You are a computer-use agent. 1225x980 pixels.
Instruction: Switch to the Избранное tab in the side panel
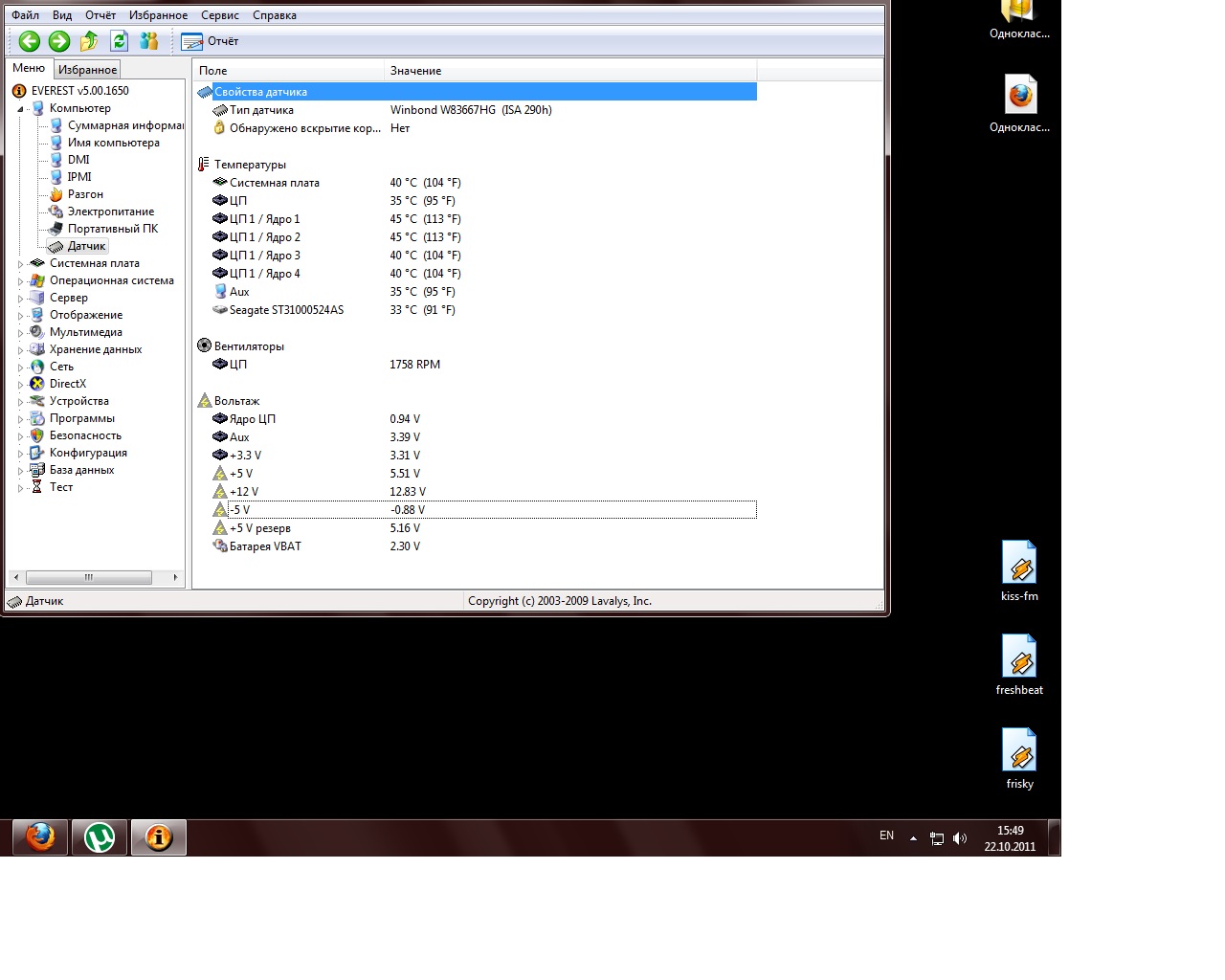[87, 70]
